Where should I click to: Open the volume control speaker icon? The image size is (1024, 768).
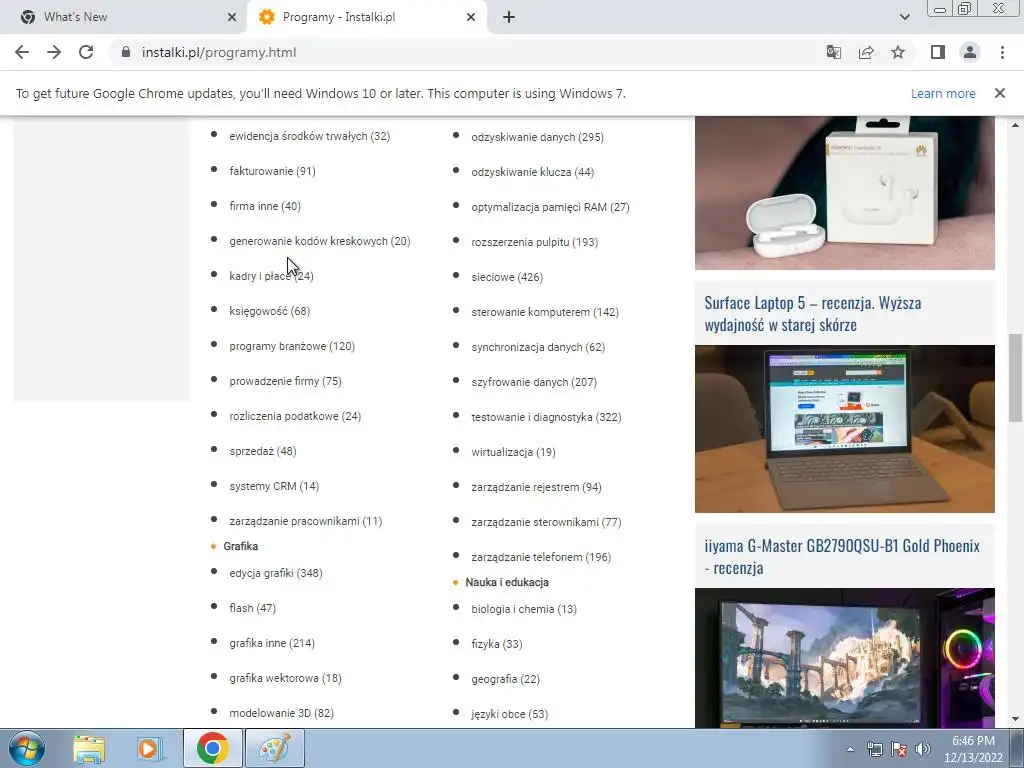click(923, 749)
